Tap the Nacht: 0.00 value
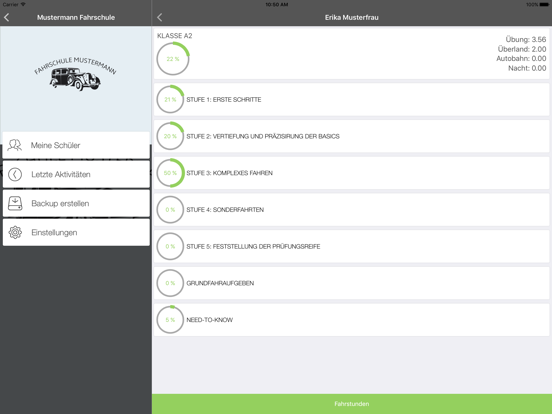 527,68
